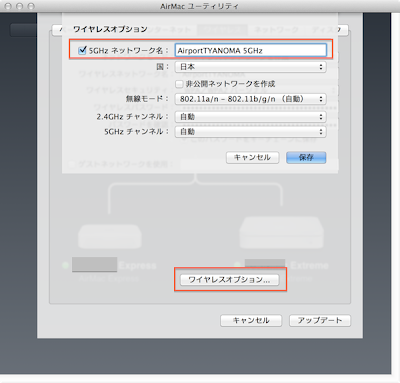Click the dimmed ゲストネットワークを使用 checkbox
Viewport: 400px width, 383px height.
coord(71,164)
